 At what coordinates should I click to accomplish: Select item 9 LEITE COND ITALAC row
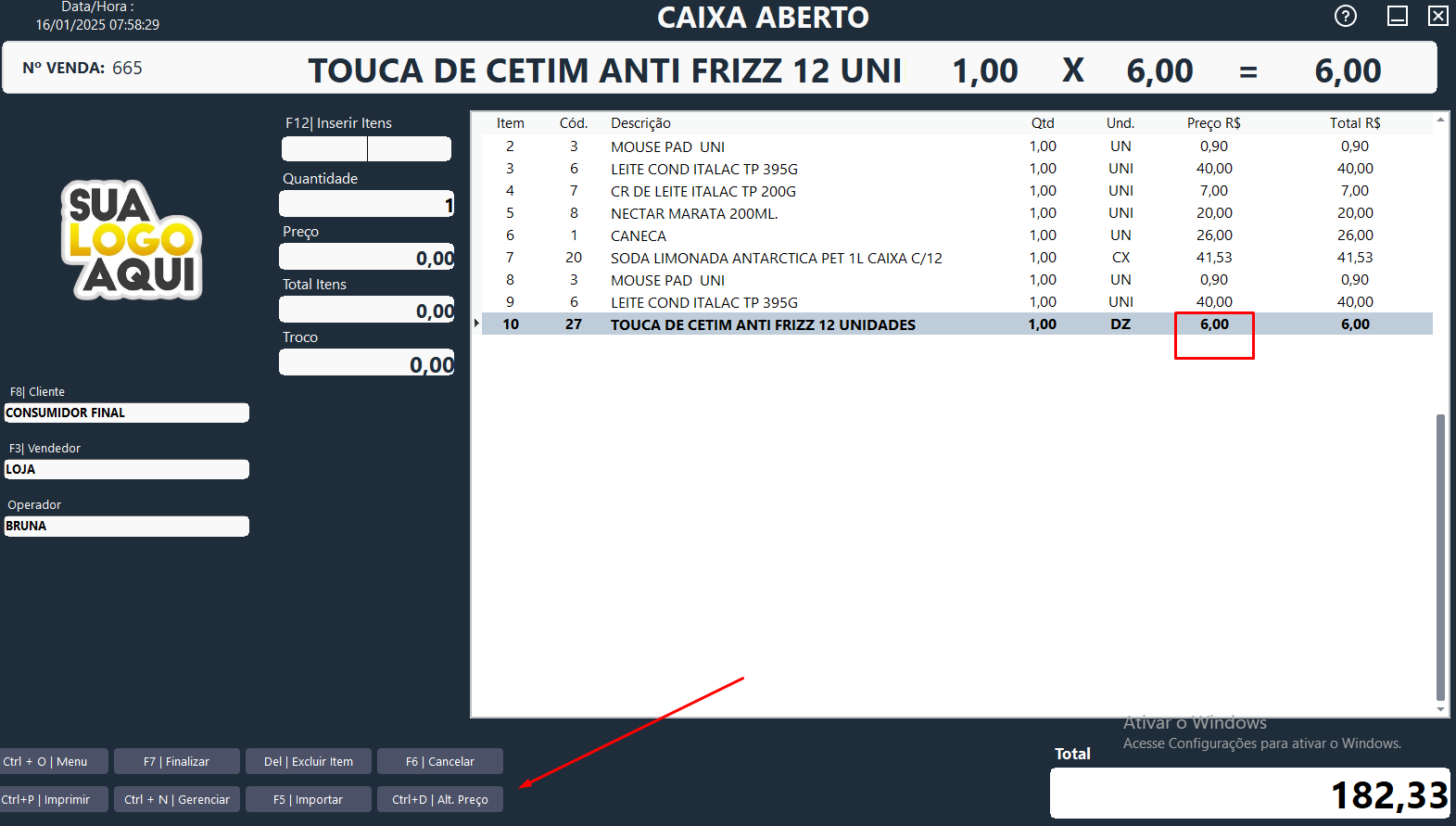pyautogui.click(x=957, y=302)
